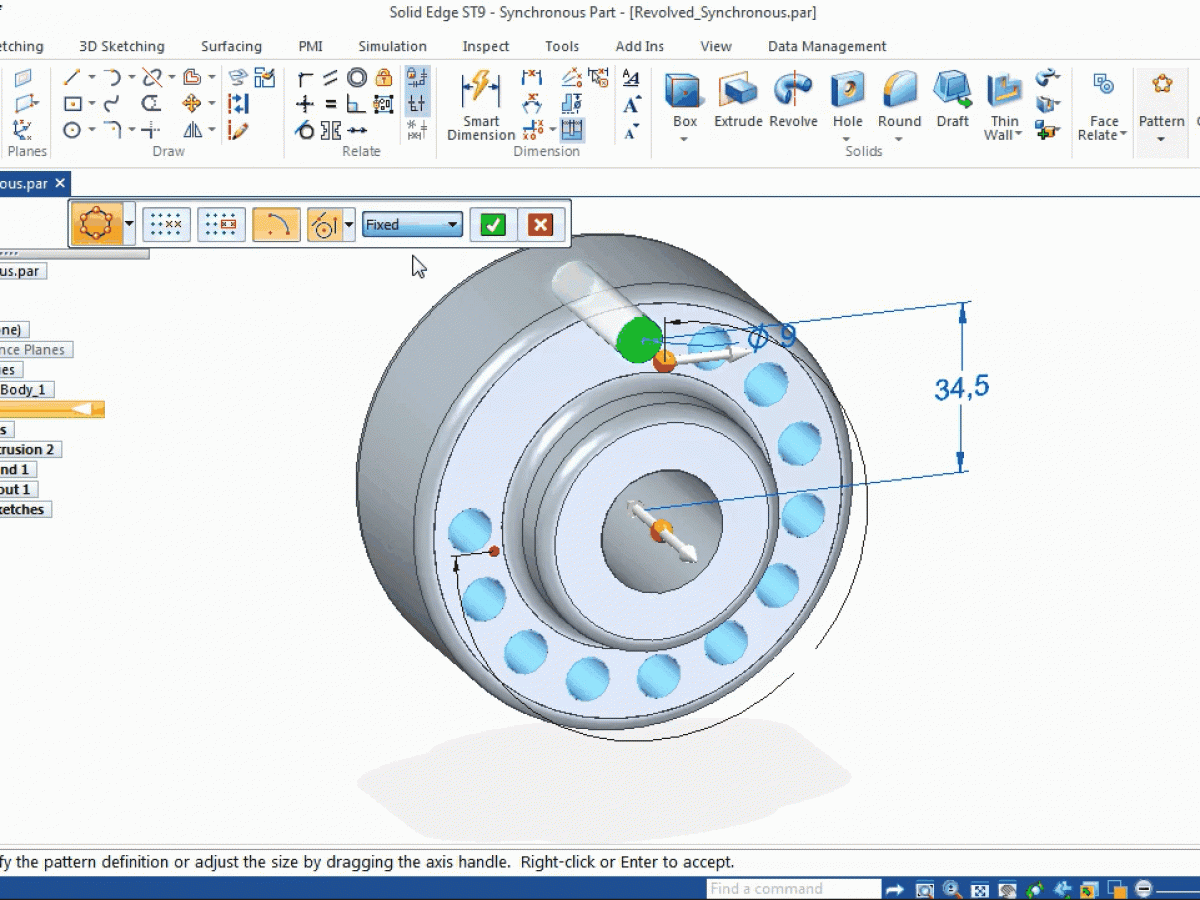The height and width of the screenshot is (900, 1200).
Task: Open the Fixed pattern spacing dropdown
Action: click(412, 225)
